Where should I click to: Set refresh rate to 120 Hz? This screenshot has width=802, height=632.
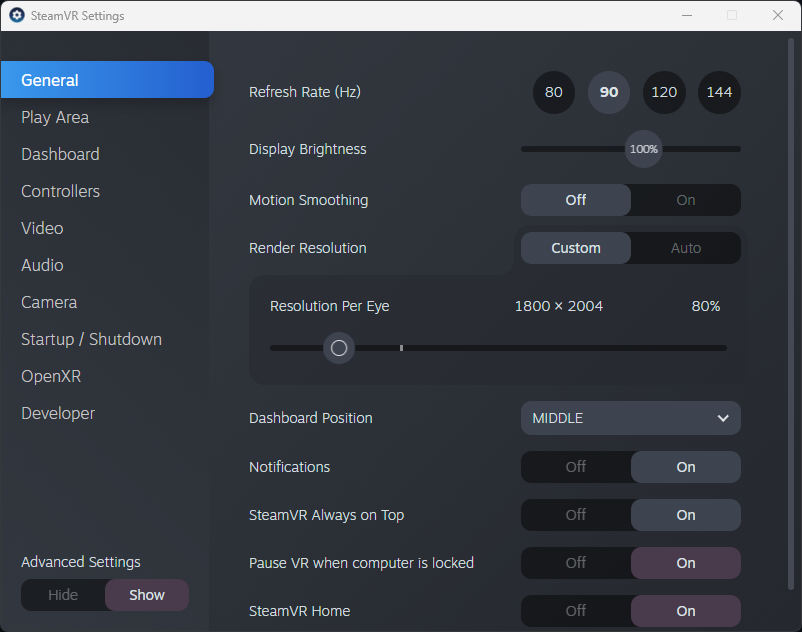(664, 92)
